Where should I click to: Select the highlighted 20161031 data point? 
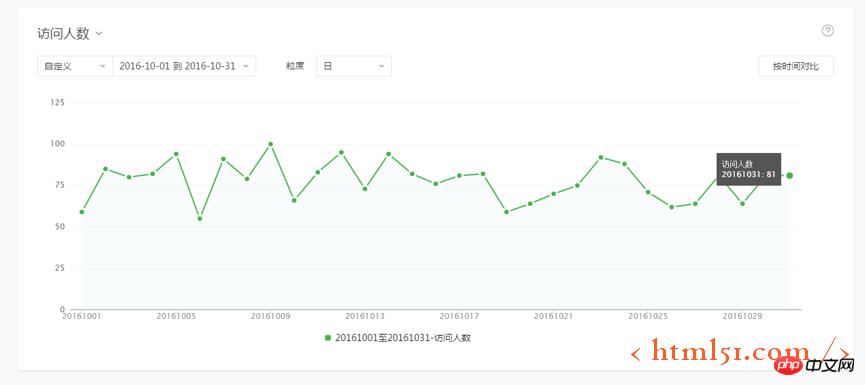coord(789,175)
